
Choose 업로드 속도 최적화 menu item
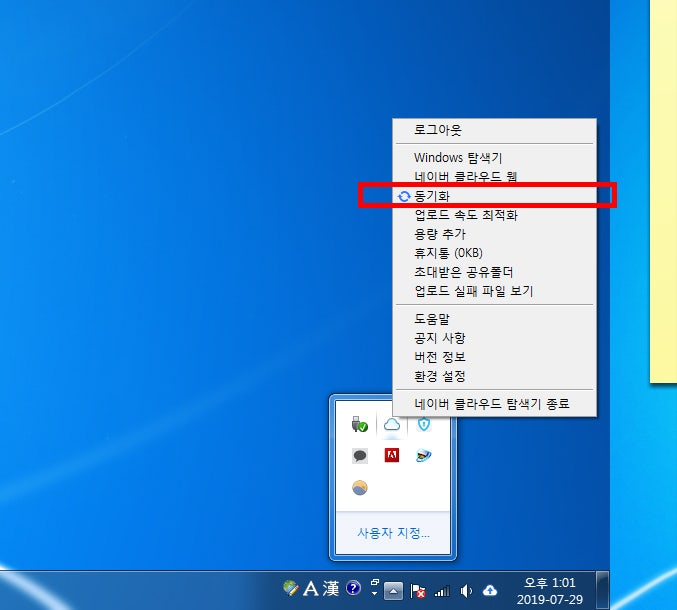(x=494, y=215)
